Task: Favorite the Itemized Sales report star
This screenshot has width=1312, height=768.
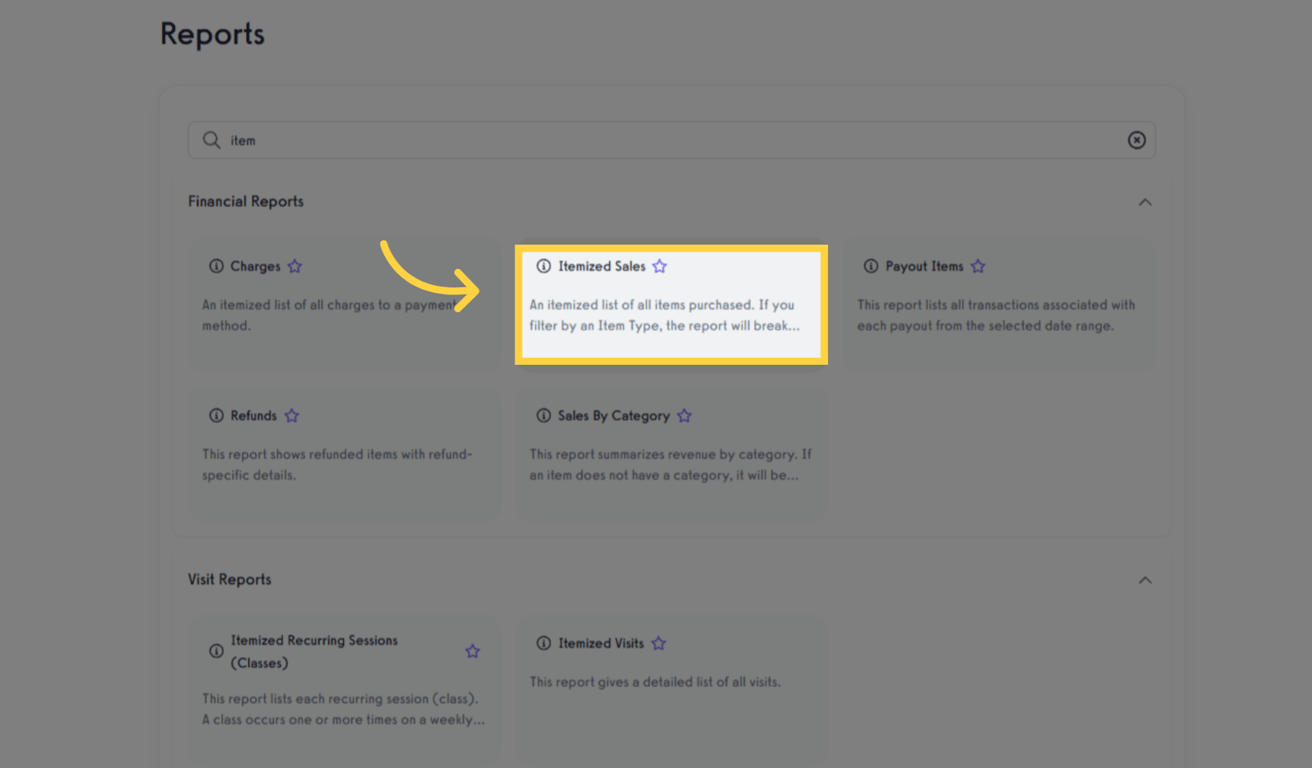Action: 659,266
